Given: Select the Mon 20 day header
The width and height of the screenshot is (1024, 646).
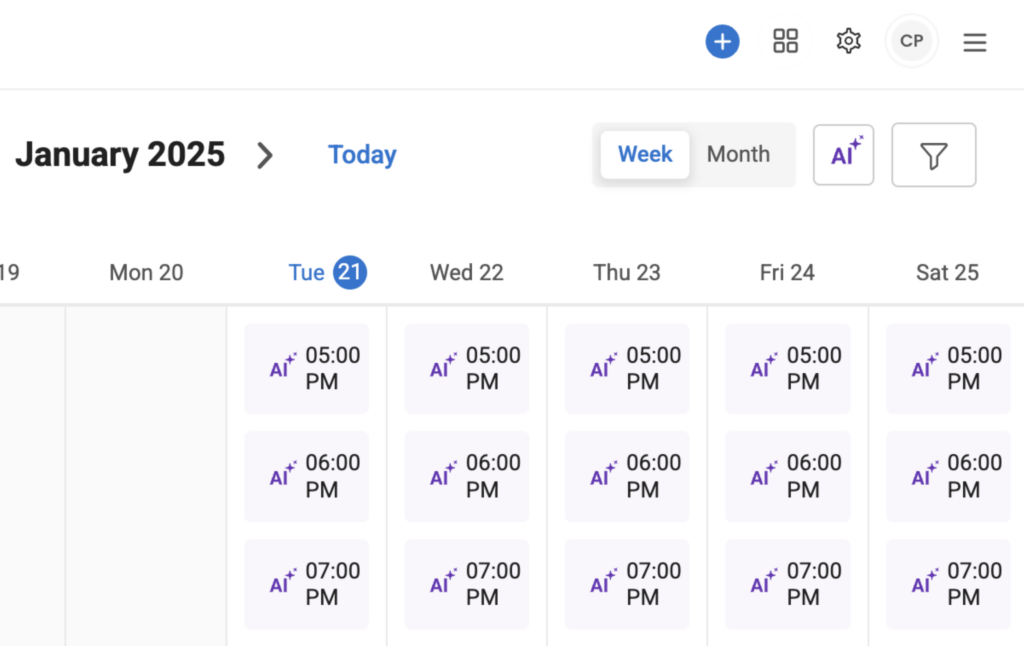Looking at the screenshot, I should tap(146, 272).
